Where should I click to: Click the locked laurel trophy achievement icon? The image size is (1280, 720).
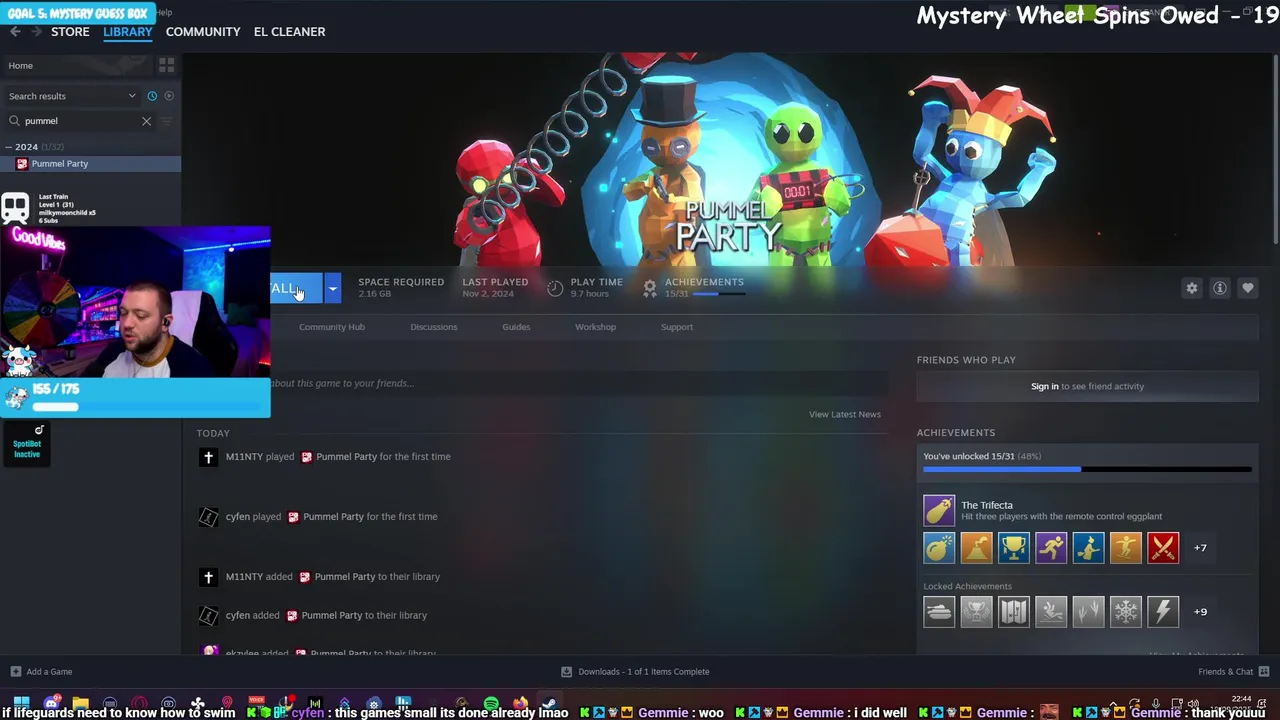(x=977, y=612)
